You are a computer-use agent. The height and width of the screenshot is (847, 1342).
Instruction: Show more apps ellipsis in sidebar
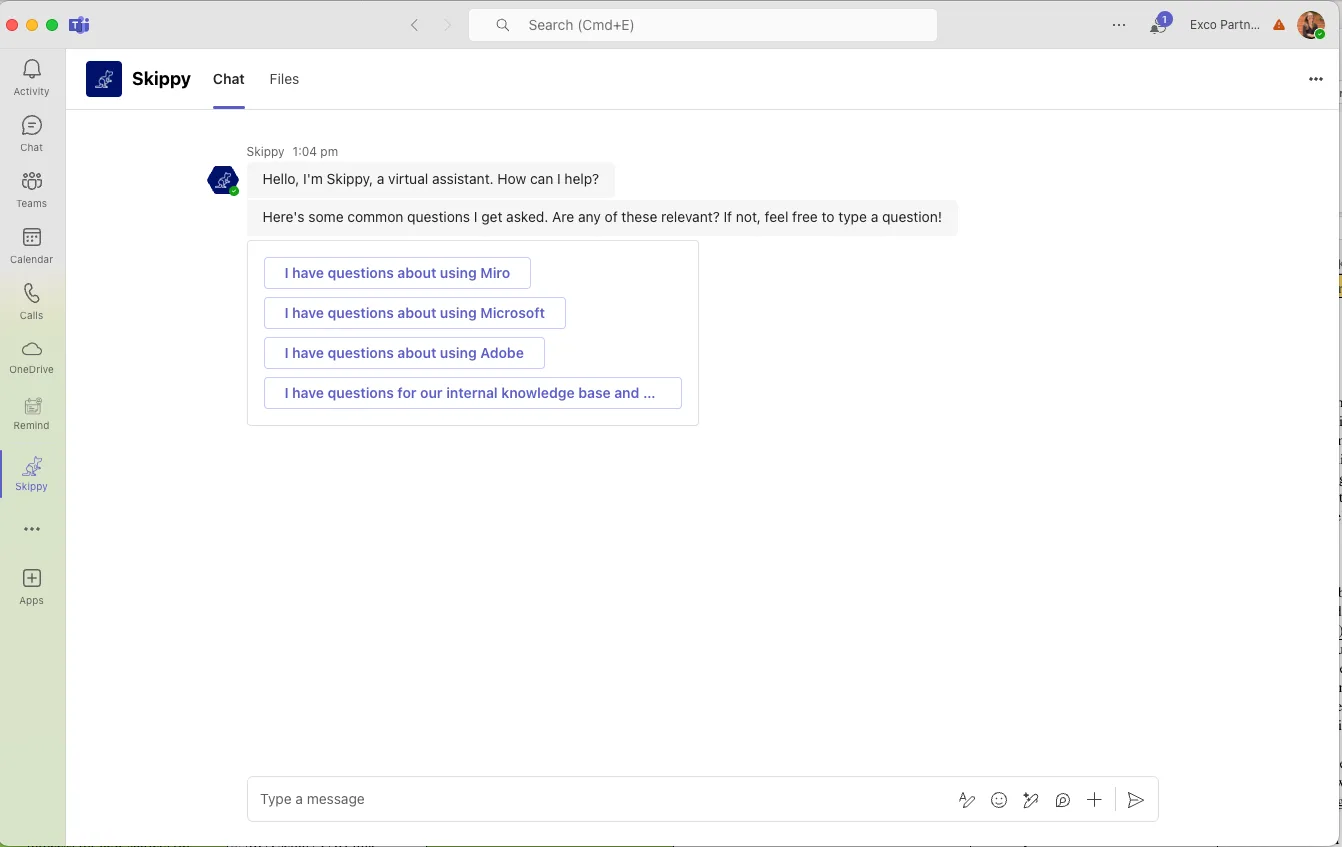pyautogui.click(x=32, y=529)
